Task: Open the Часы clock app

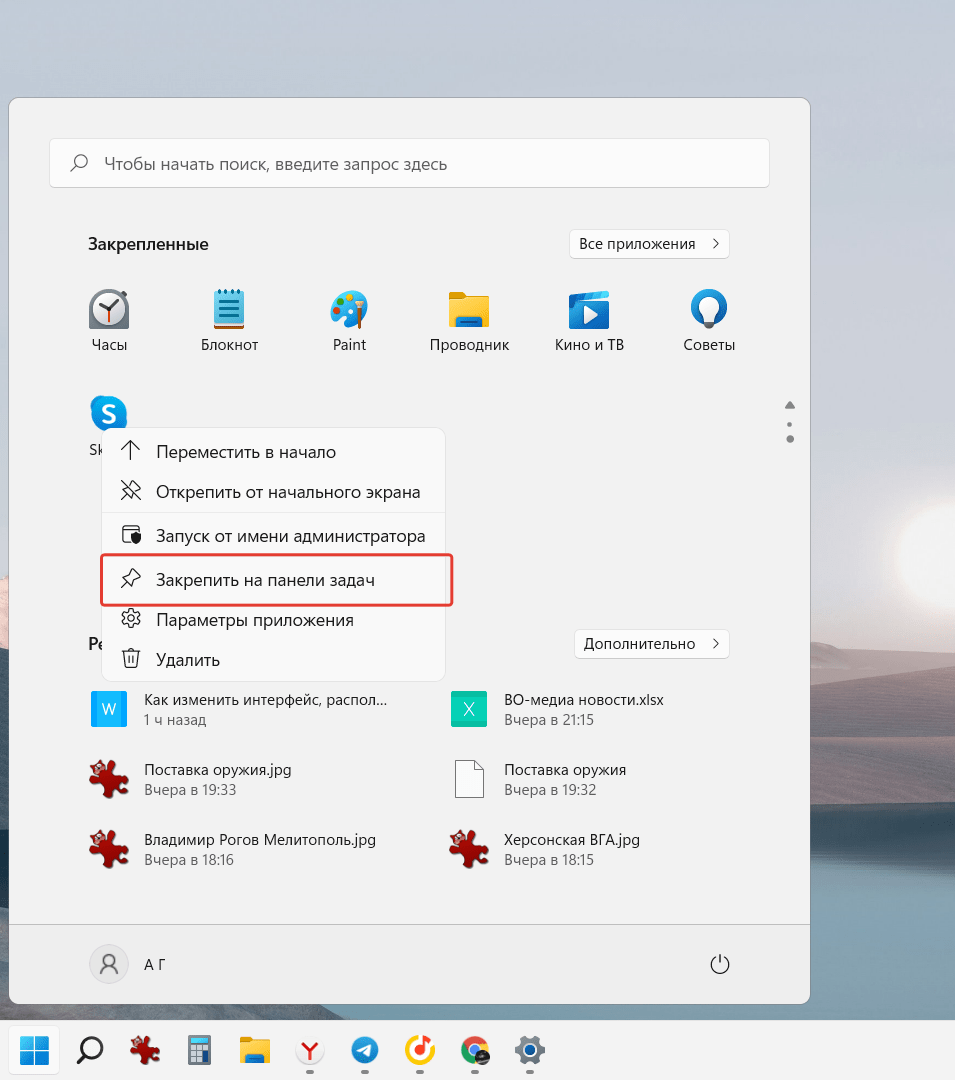Action: [x=109, y=320]
